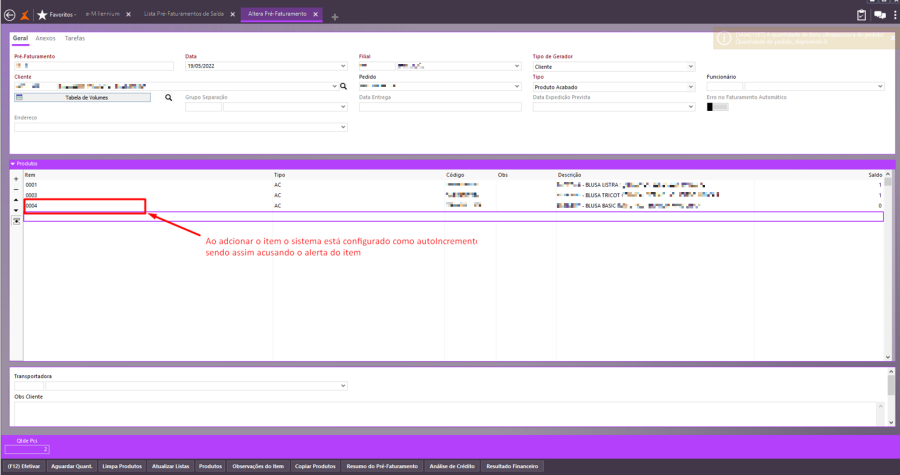900x475 pixels.
Task: Open the chat messages icon
Action: click(x=880, y=15)
